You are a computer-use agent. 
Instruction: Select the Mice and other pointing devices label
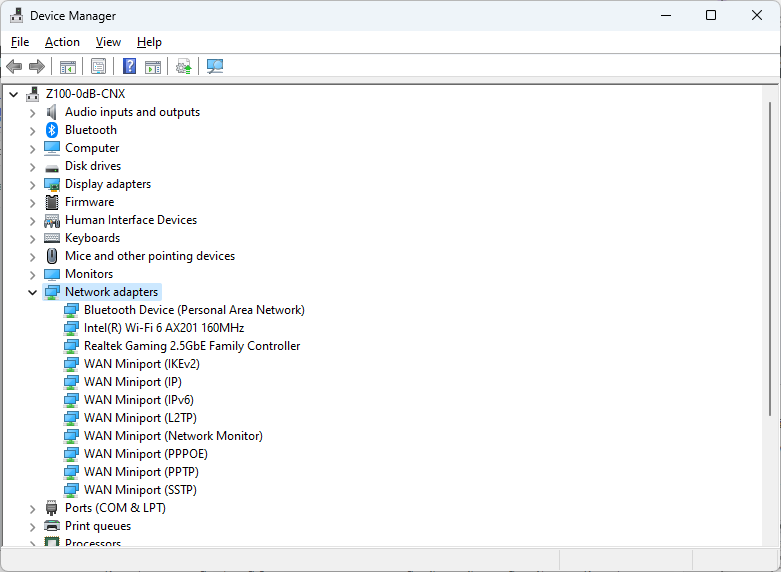(150, 256)
